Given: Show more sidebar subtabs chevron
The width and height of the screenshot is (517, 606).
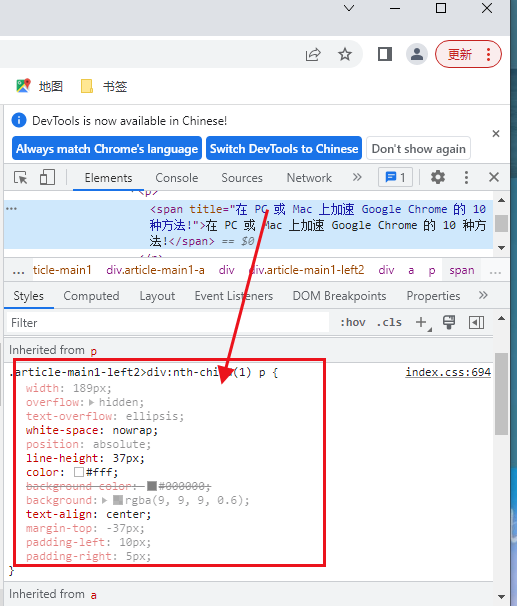Looking at the screenshot, I should click(x=483, y=295).
